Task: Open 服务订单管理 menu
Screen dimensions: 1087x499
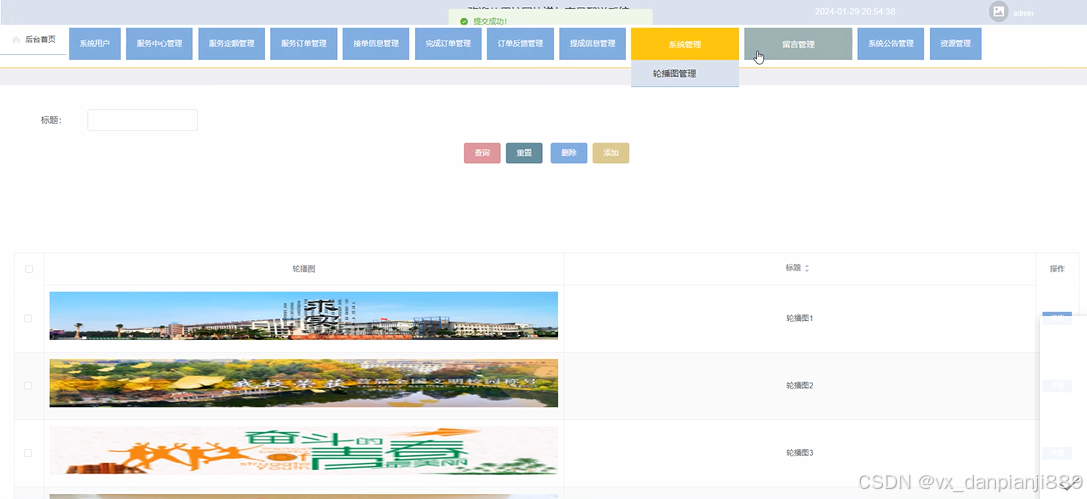Action: (304, 44)
